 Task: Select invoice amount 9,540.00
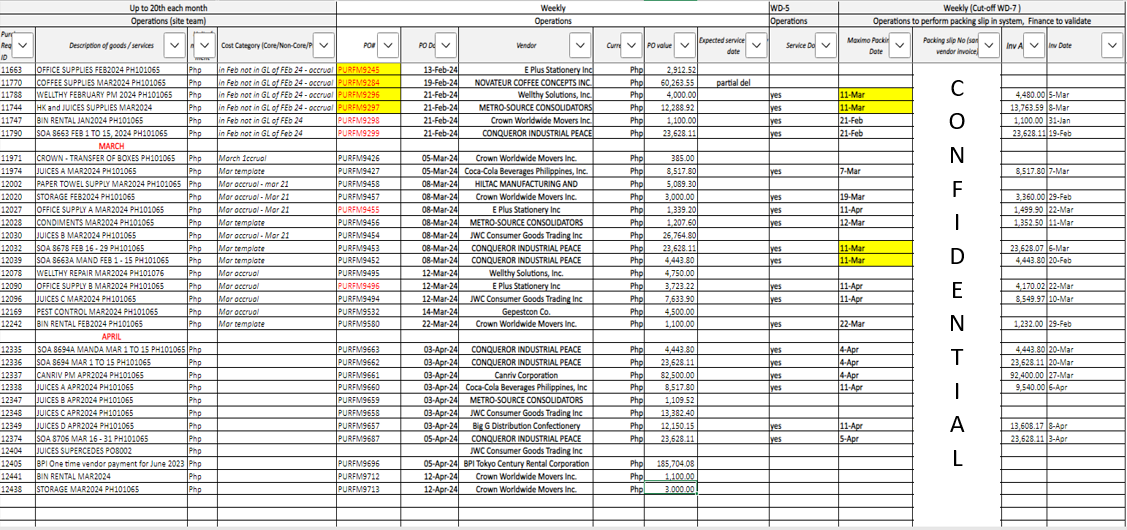click(1024, 387)
